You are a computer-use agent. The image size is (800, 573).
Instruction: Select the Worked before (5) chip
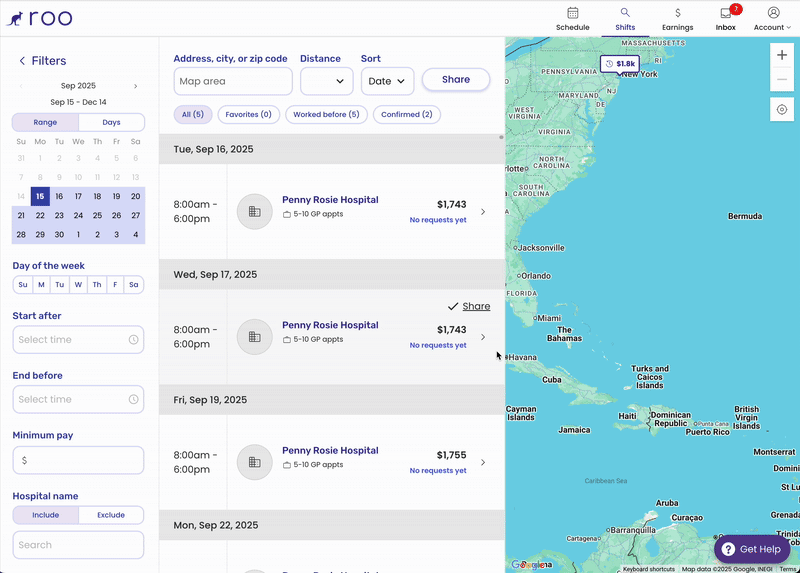point(327,115)
